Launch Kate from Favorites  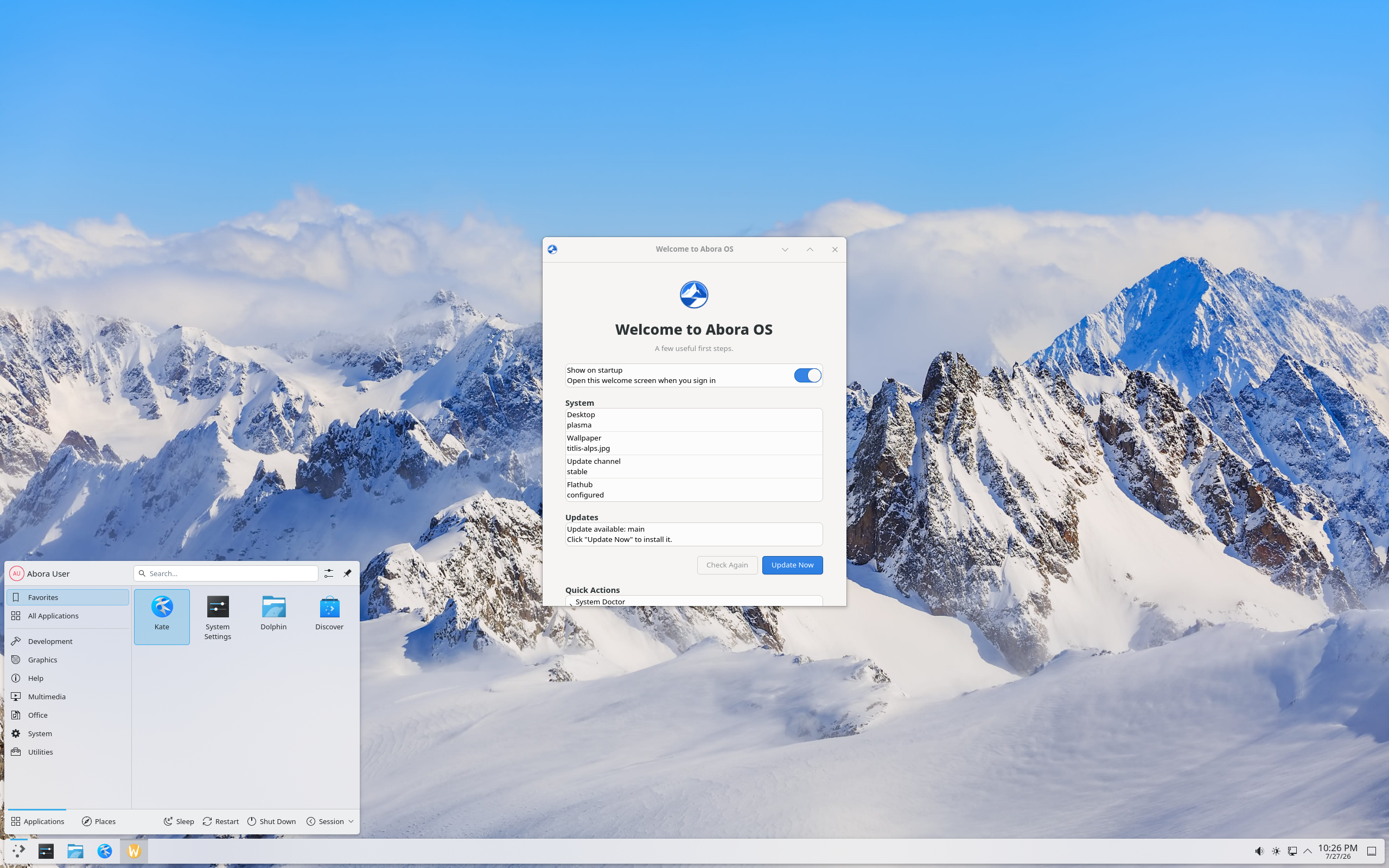point(162,617)
